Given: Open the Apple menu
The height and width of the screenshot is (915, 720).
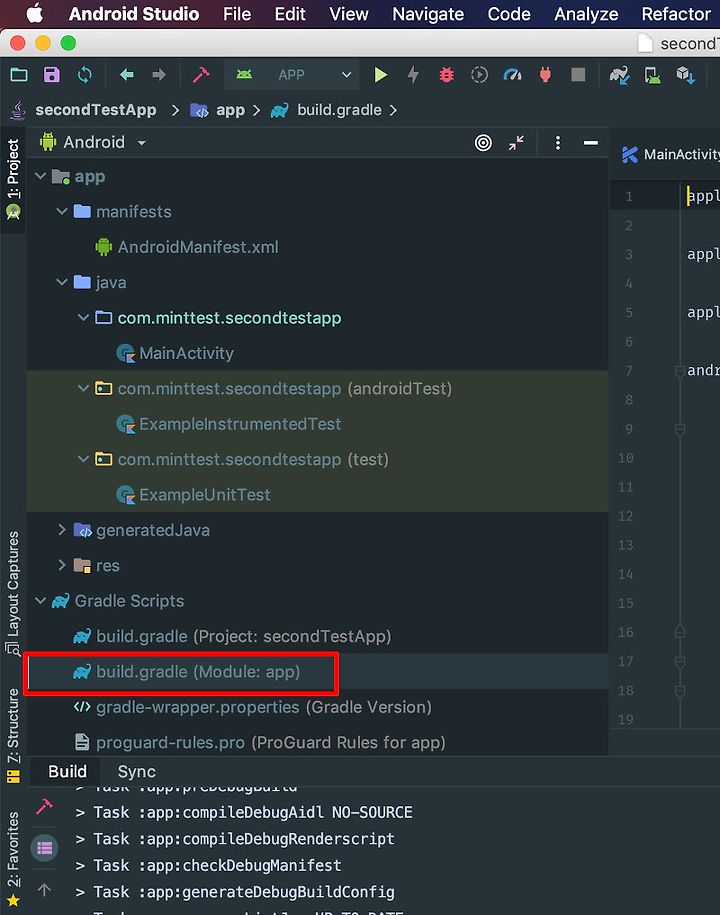Looking at the screenshot, I should click(x=34, y=13).
